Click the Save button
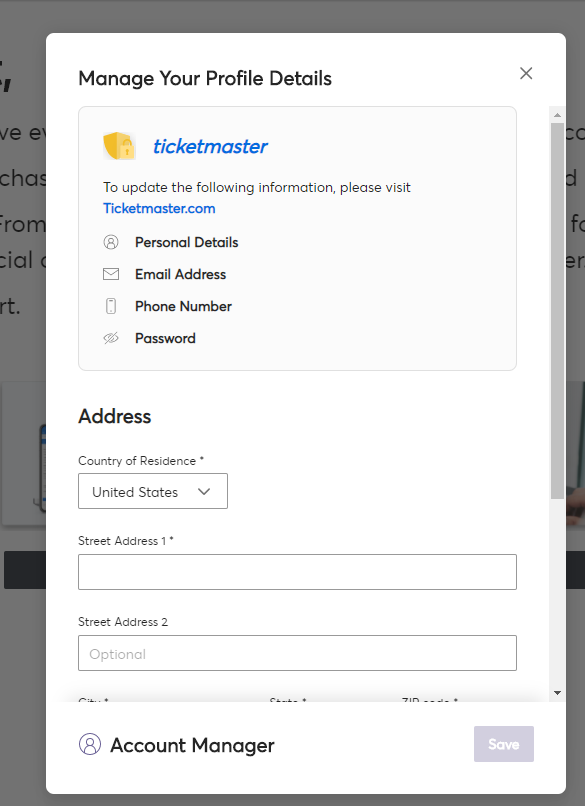 504,744
